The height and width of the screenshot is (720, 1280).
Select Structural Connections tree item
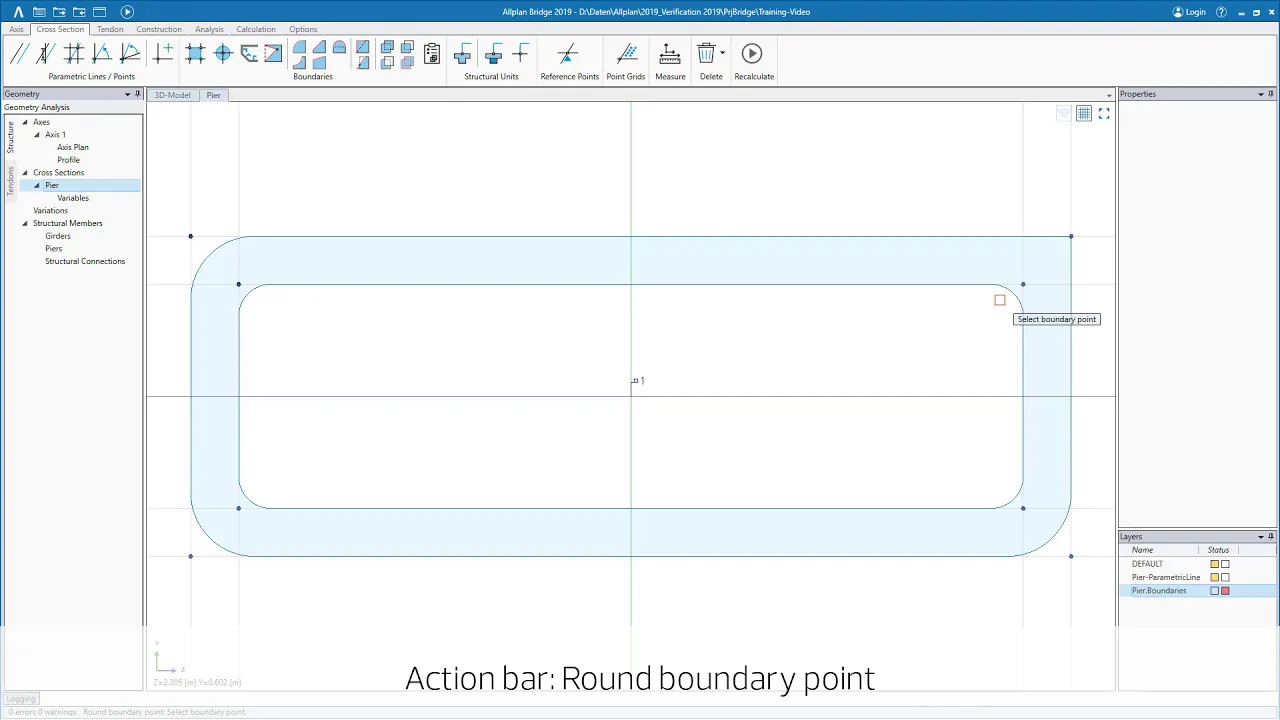85,261
